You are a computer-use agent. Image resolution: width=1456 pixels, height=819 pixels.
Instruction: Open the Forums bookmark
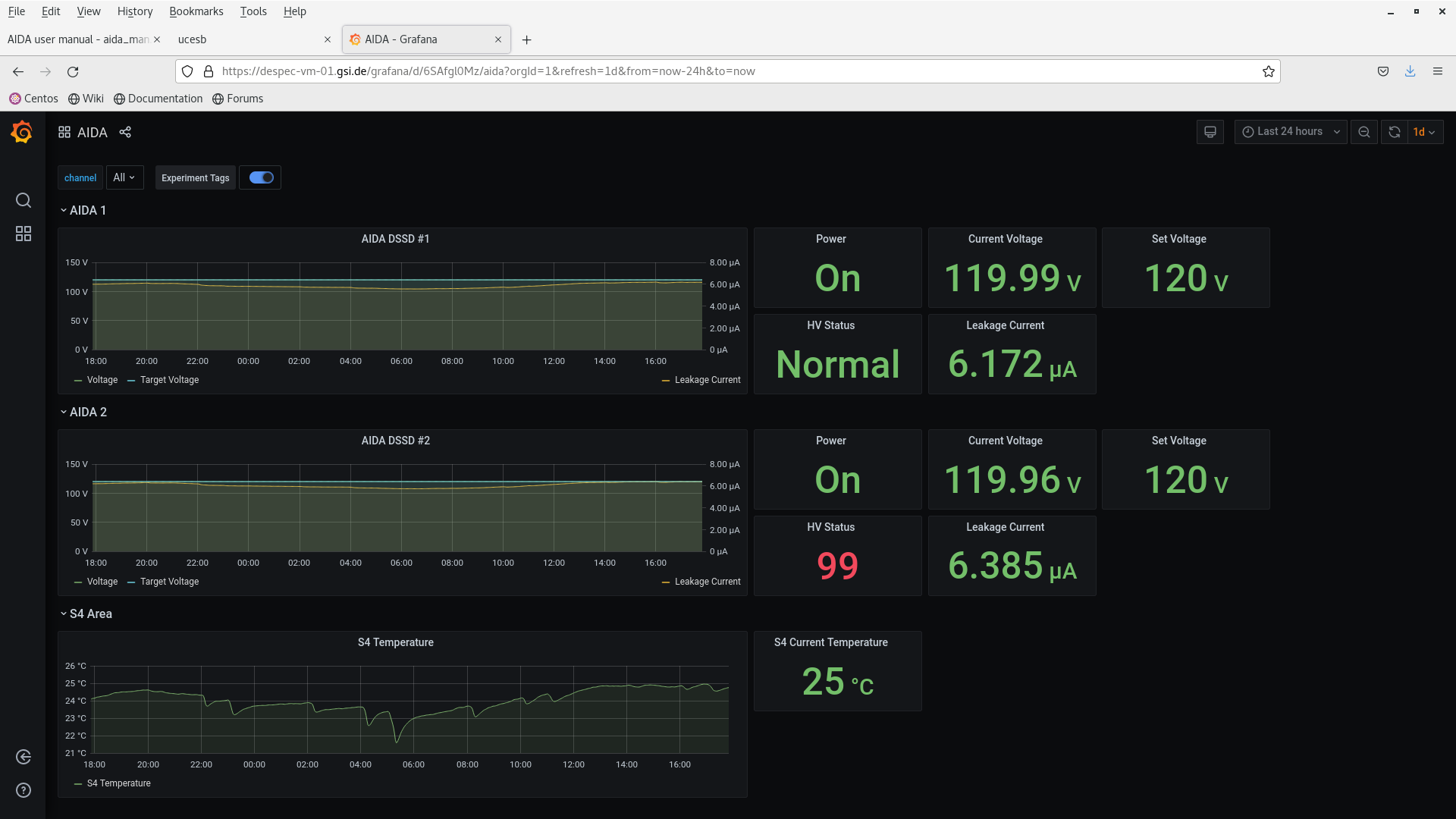pyautogui.click(x=238, y=99)
